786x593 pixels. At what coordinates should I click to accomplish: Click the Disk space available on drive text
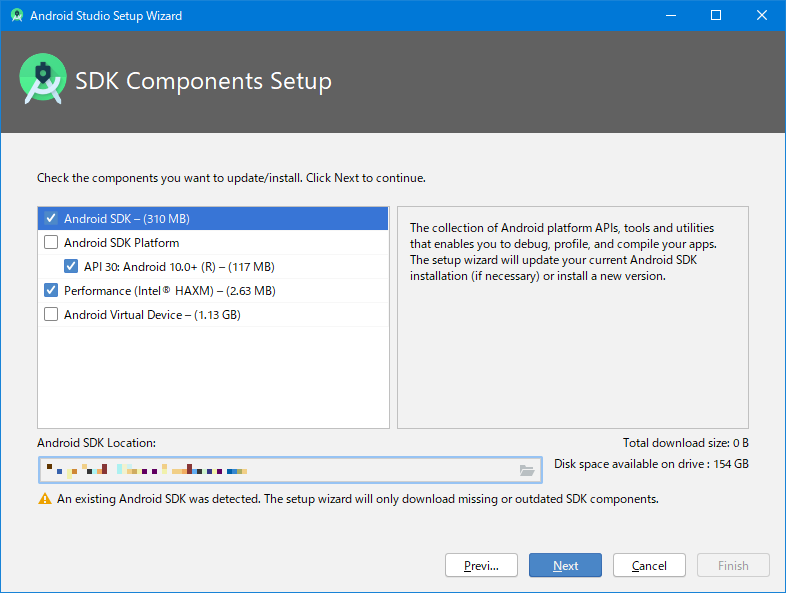[x=651, y=464]
